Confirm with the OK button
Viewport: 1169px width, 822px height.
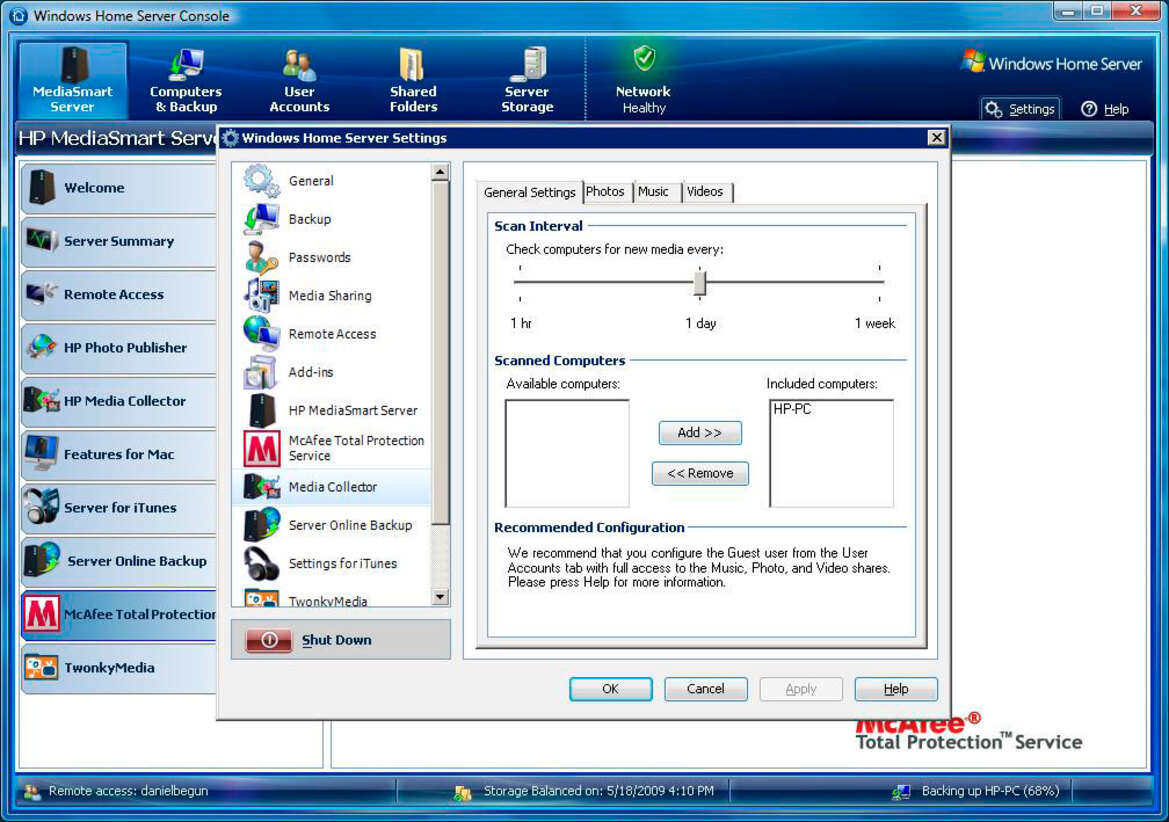(611, 689)
